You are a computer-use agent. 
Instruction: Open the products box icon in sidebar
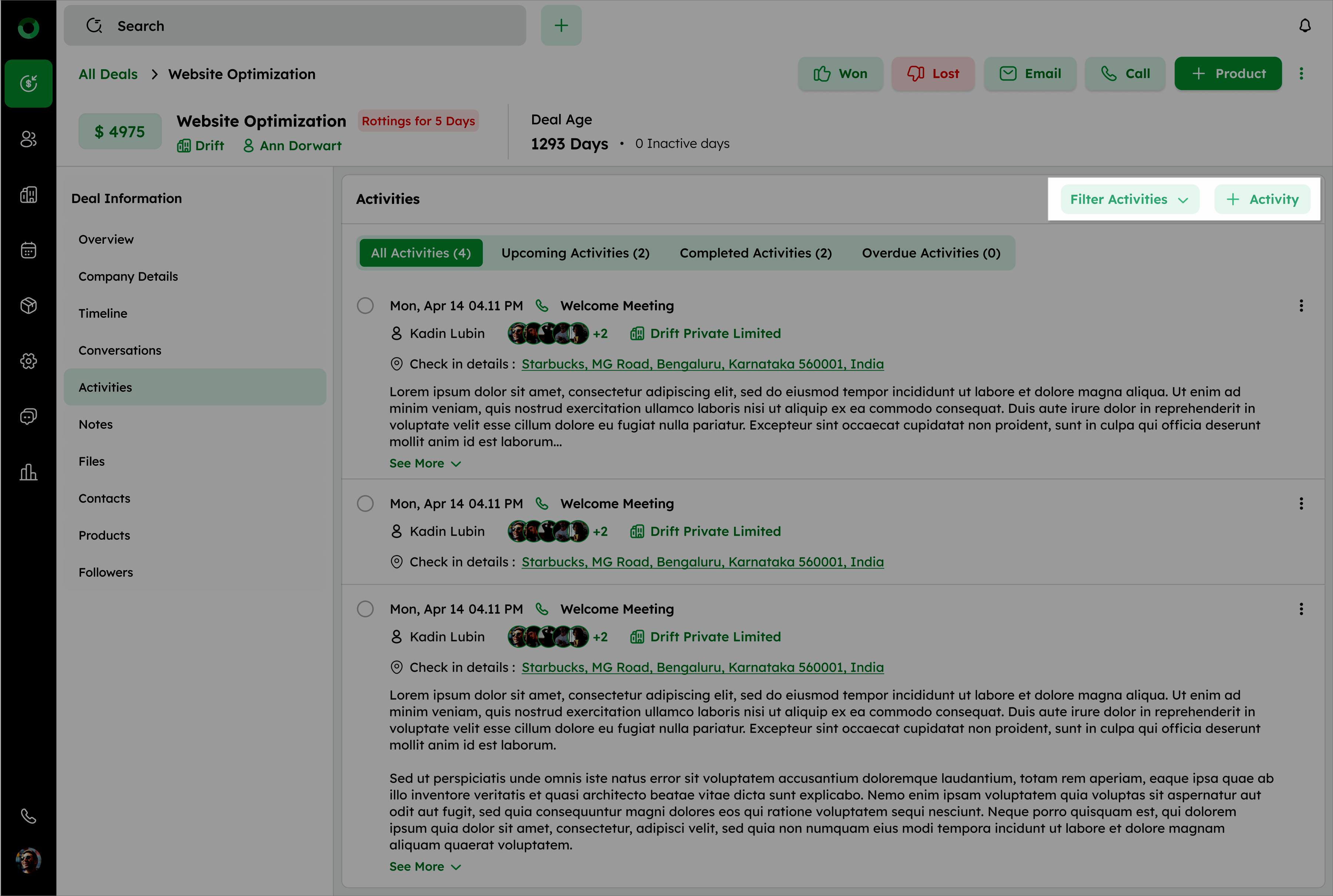[x=28, y=306]
